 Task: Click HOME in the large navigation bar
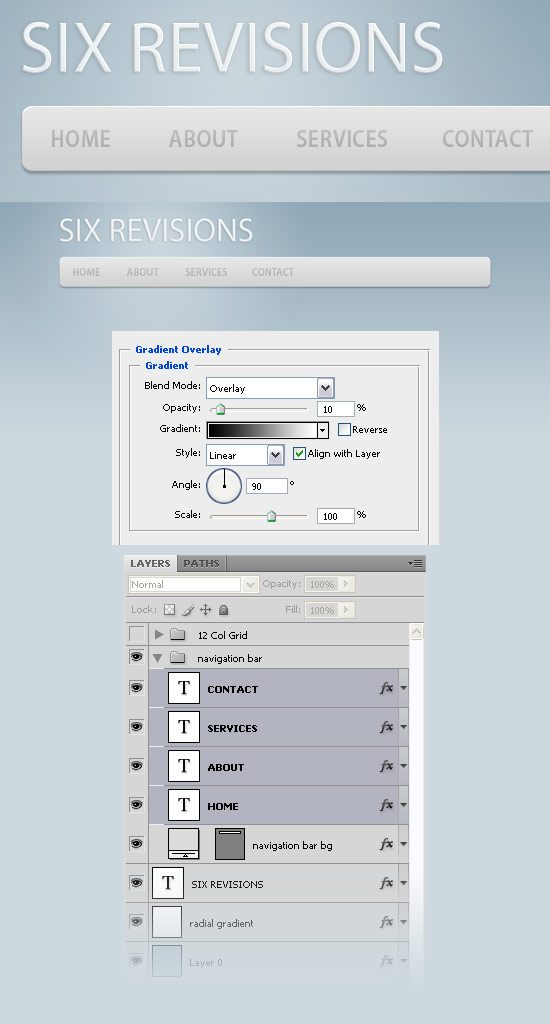(x=80, y=139)
